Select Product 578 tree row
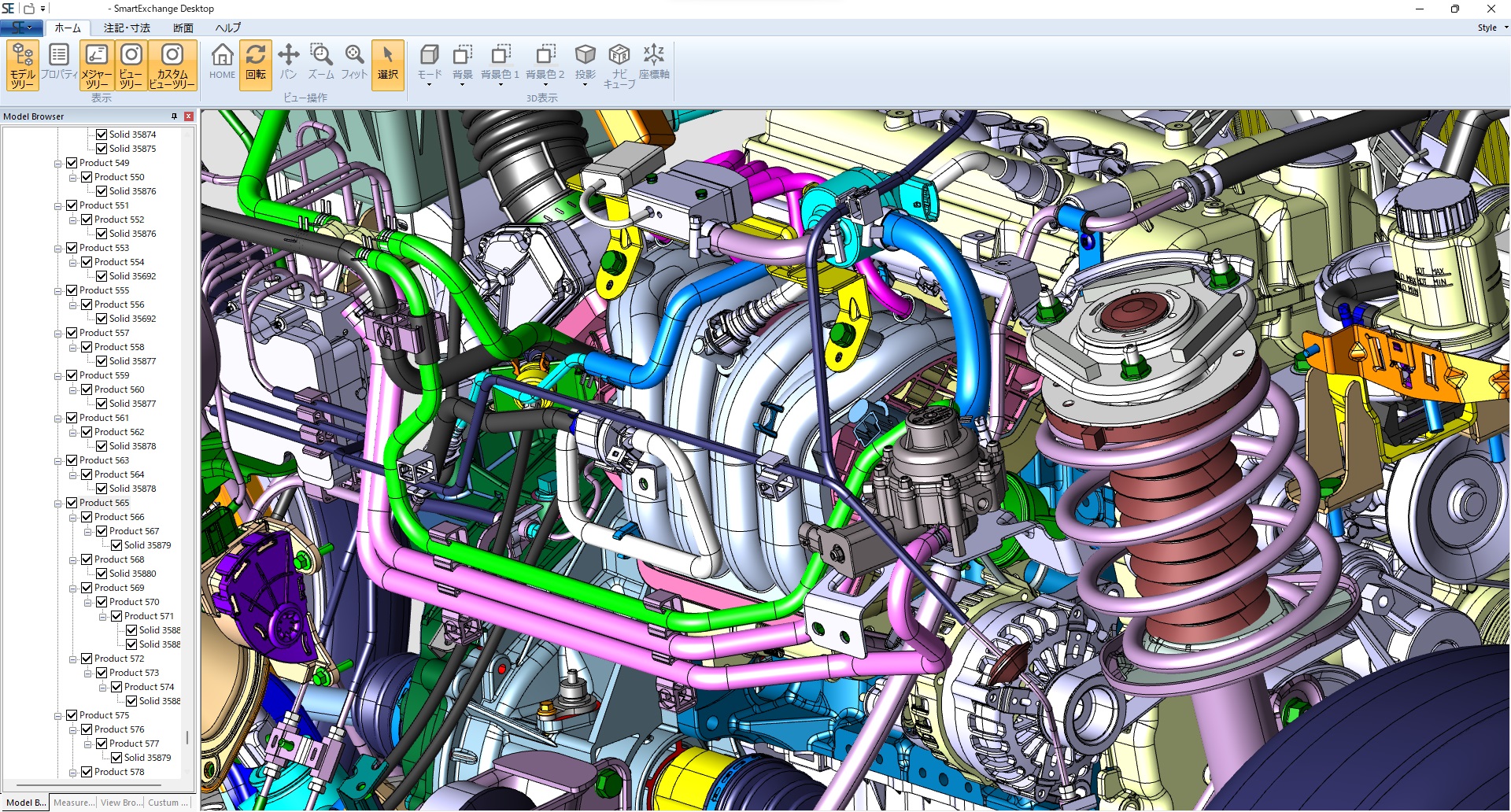Viewport: 1511px width, 812px height. 119,772
